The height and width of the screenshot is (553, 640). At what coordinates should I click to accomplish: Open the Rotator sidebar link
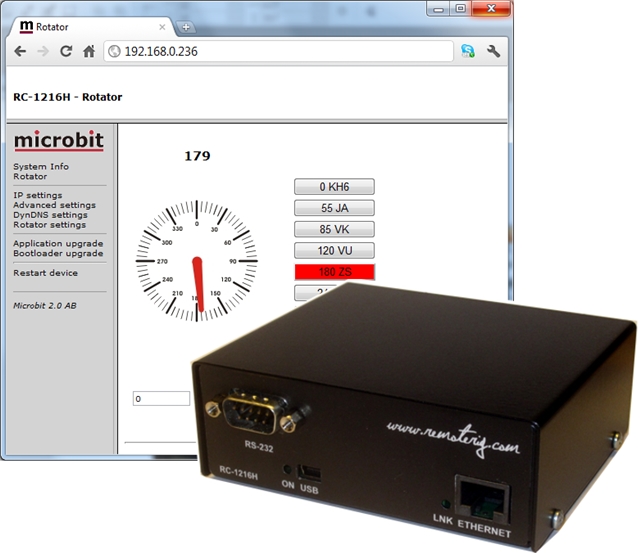[30, 176]
